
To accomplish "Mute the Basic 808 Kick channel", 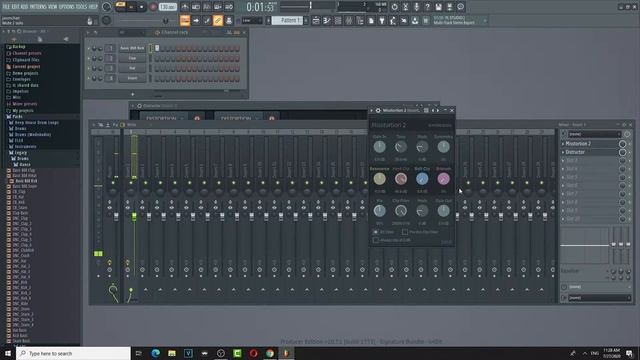I will pyautogui.click(x=89, y=48).
